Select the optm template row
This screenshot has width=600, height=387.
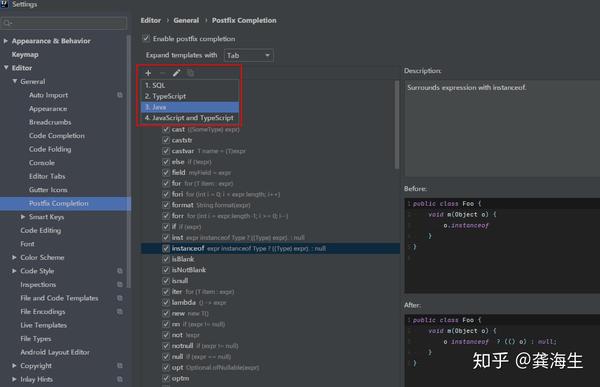[271, 378]
